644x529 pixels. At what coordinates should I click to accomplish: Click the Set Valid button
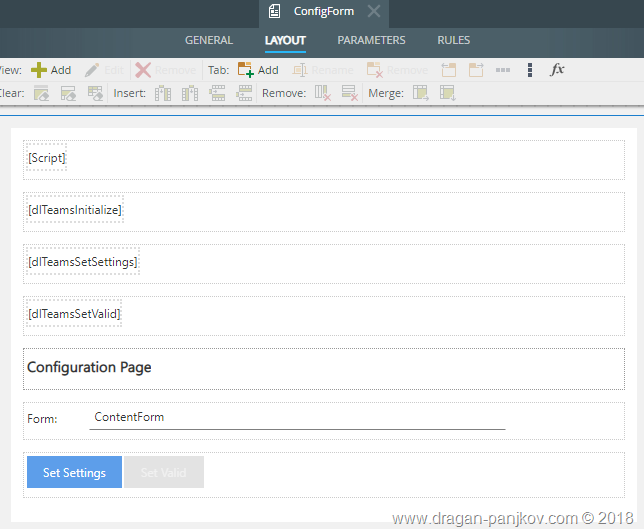(x=163, y=473)
